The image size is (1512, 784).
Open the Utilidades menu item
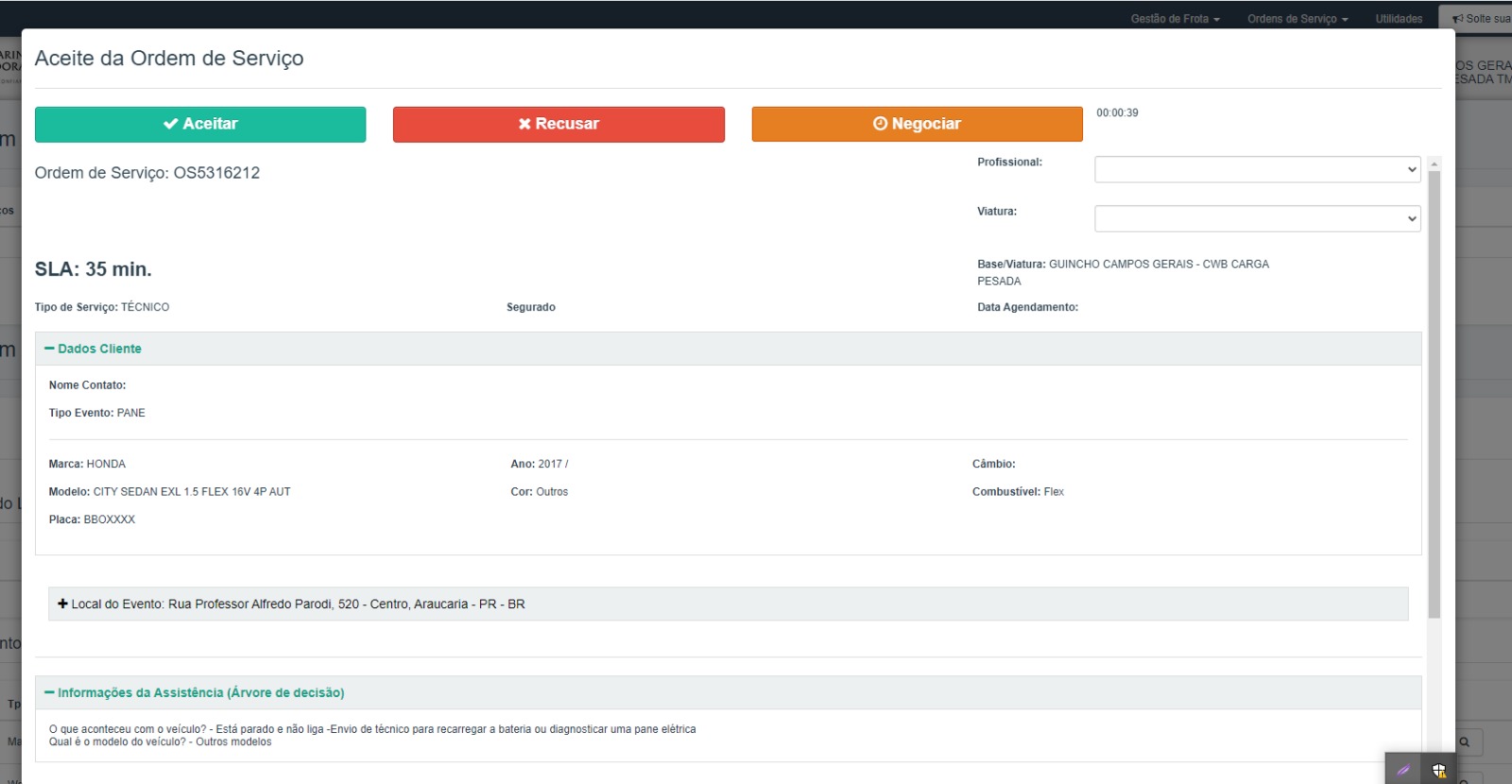pos(1399,19)
